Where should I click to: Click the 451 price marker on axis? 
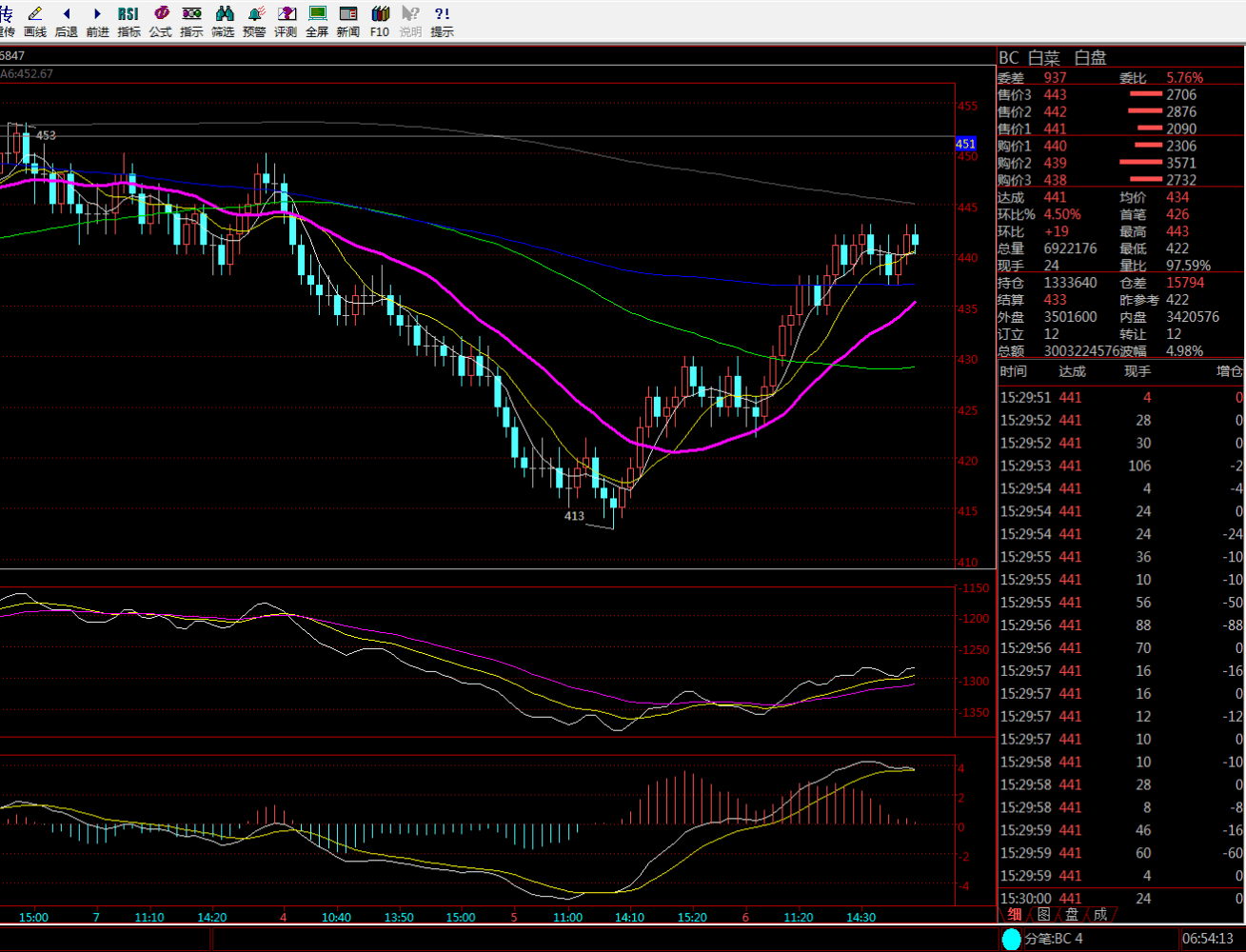pyautogui.click(x=966, y=144)
